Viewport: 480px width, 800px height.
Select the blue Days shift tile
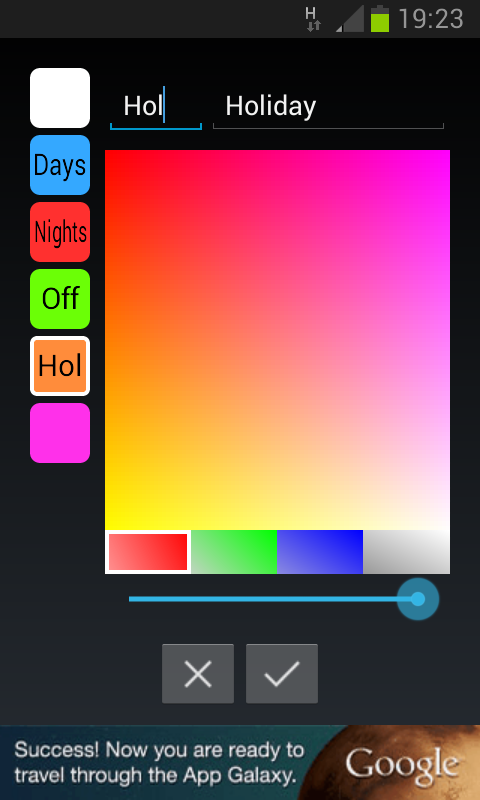[x=60, y=165]
